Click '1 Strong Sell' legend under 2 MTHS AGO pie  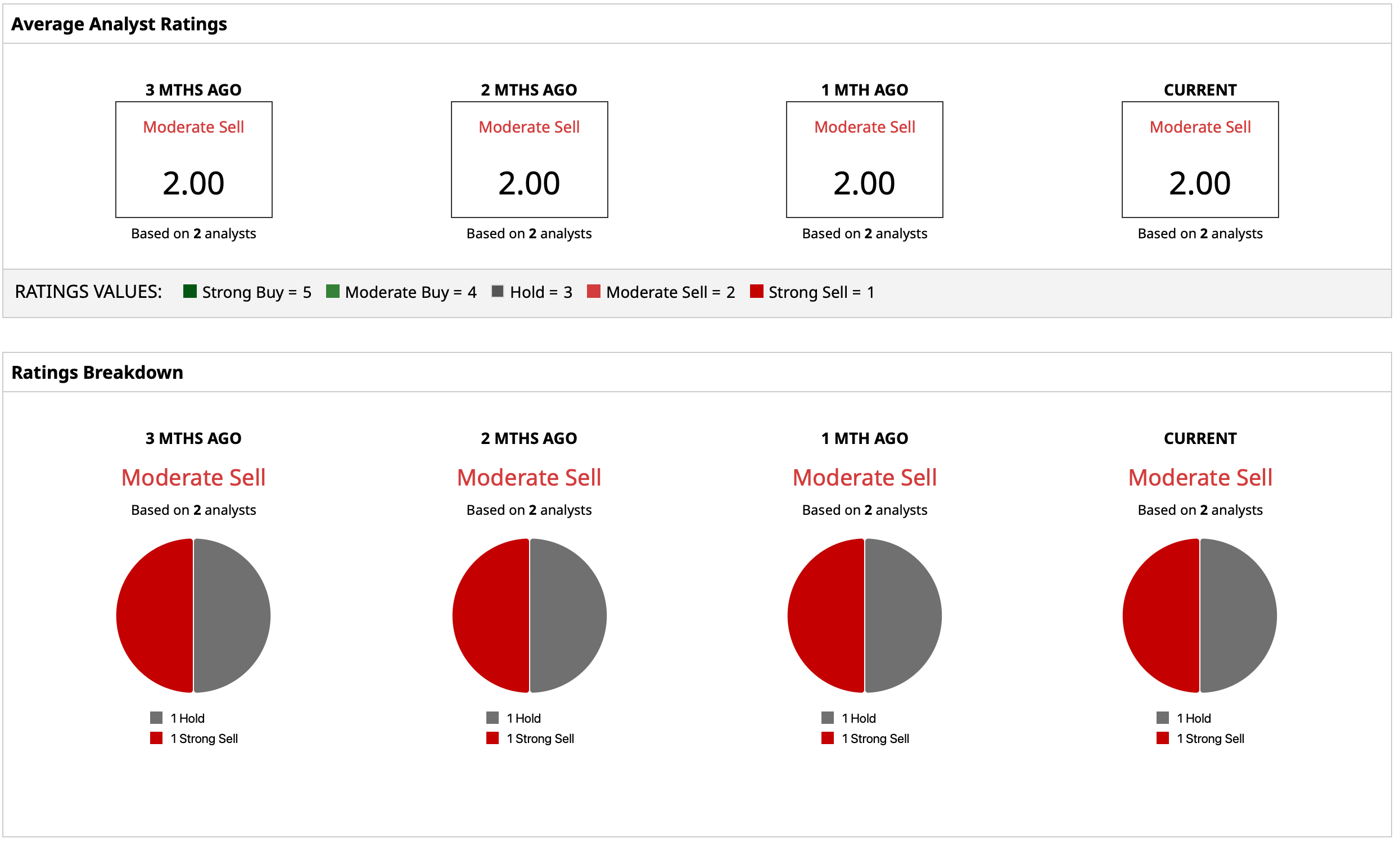click(540, 738)
